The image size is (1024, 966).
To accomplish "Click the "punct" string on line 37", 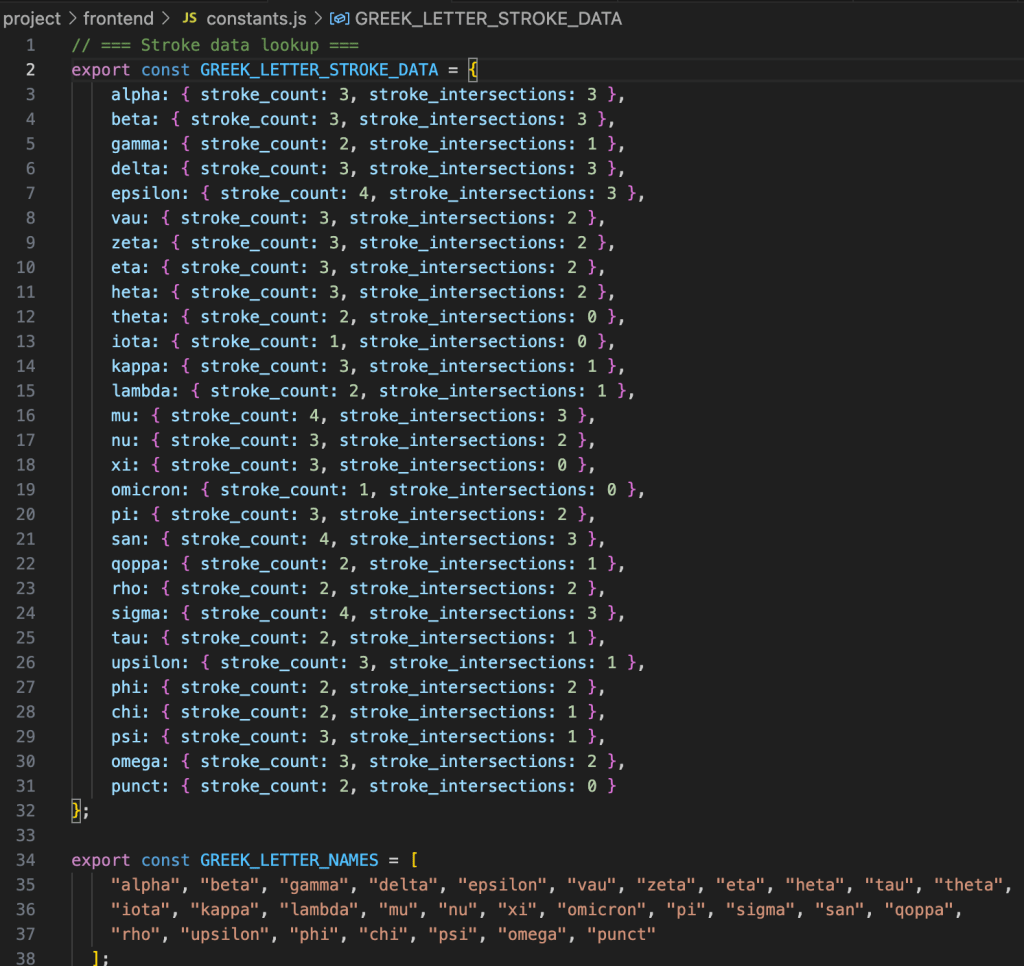I will (x=622, y=934).
